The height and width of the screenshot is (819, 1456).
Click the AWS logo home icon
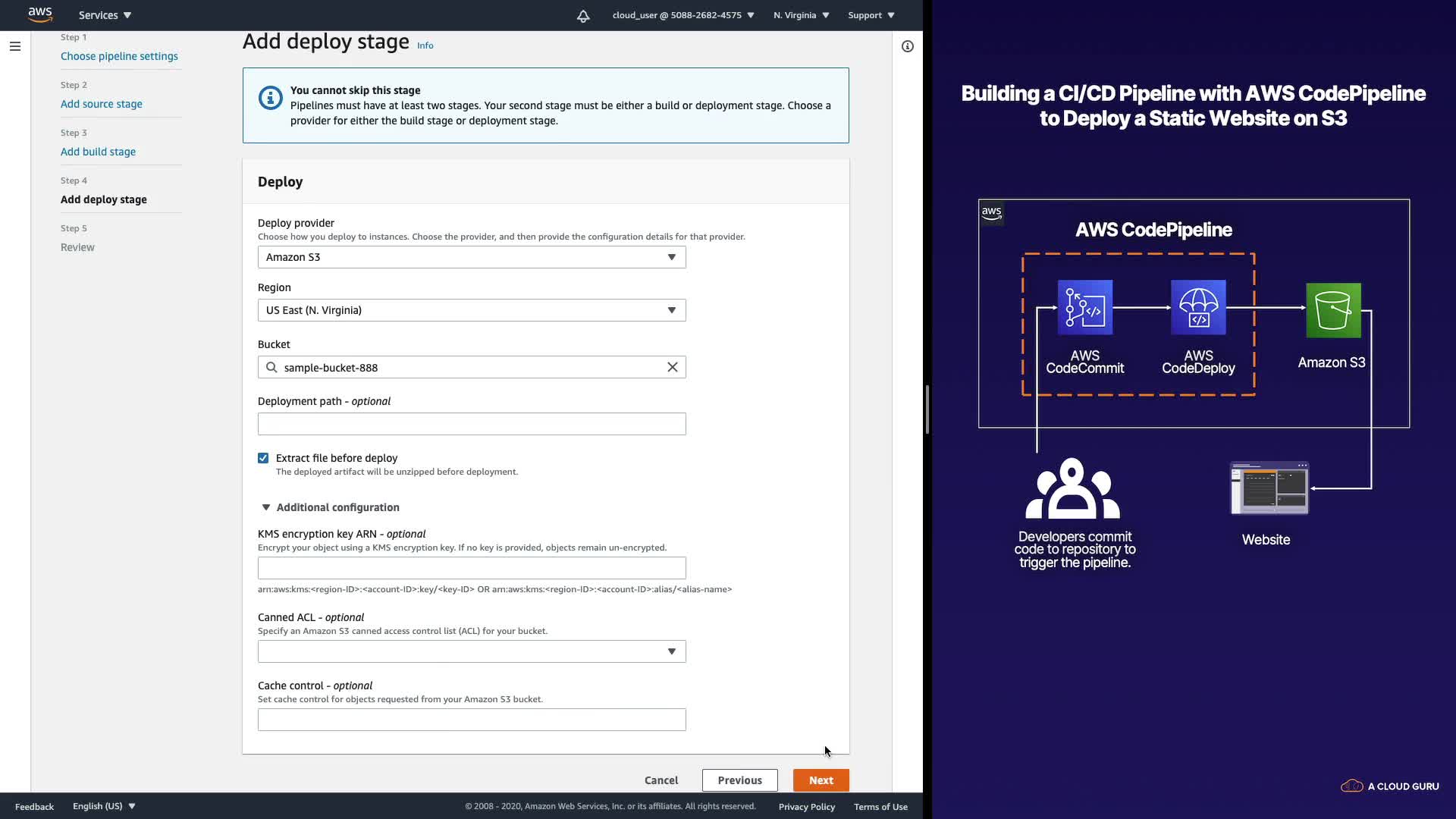click(40, 14)
